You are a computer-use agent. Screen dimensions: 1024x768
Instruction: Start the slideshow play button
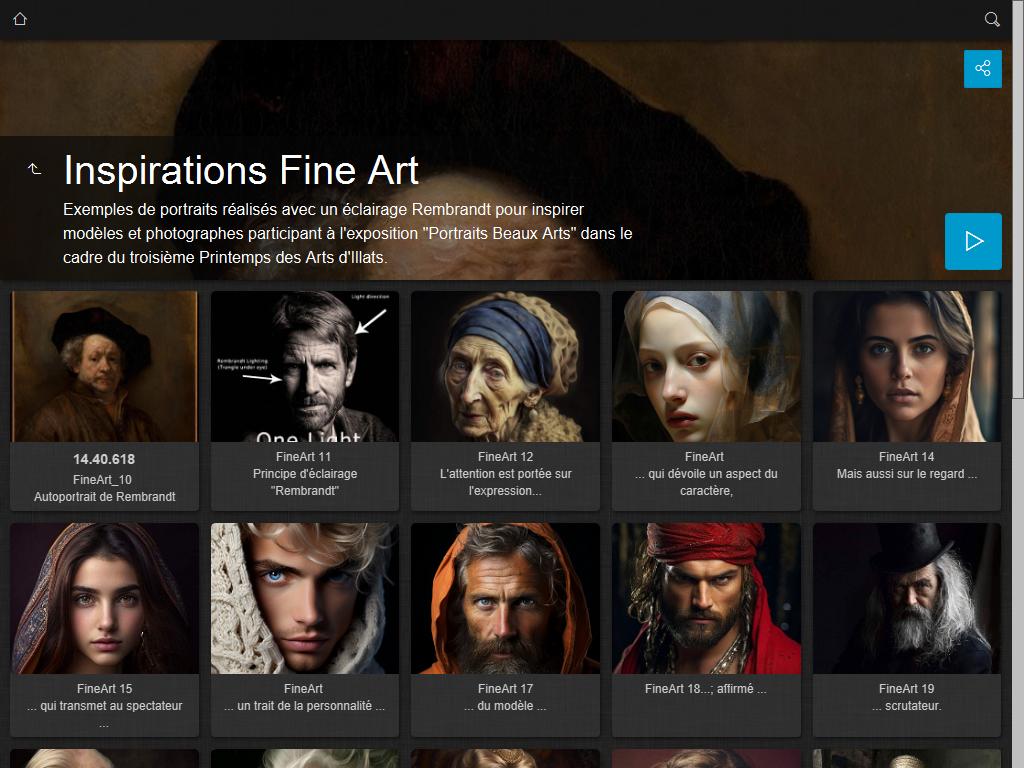(973, 241)
